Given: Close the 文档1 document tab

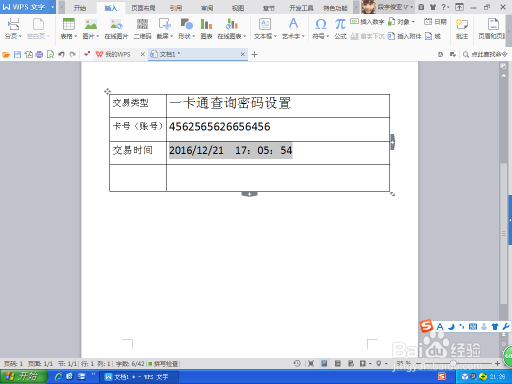Looking at the screenshot, I should 243,54.
